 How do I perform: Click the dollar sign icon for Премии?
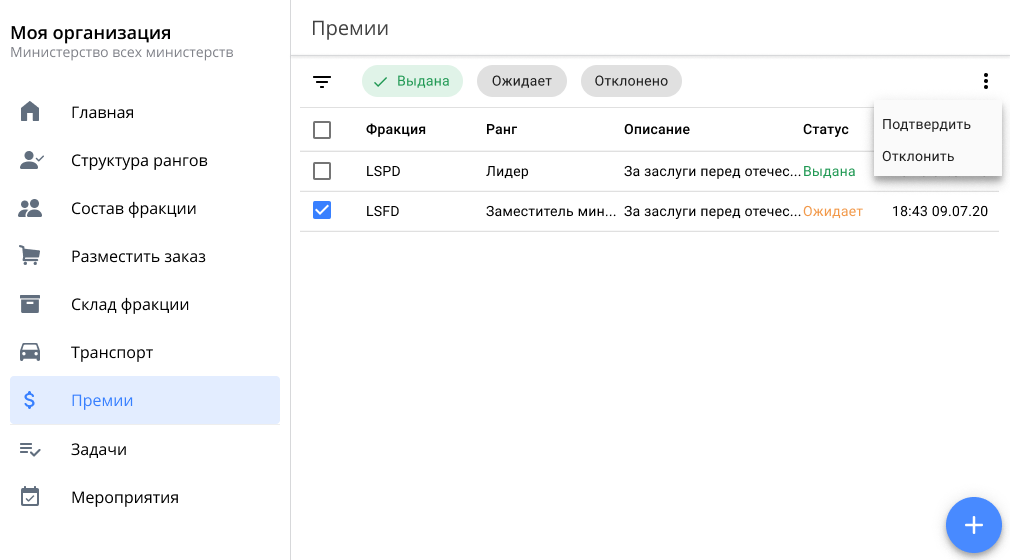pyautogui.click(x=30, y=400)
